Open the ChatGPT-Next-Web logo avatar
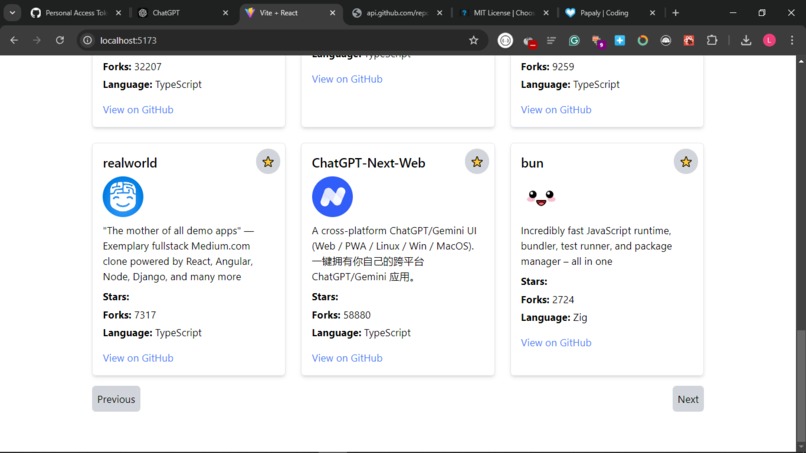This screenshot has height=453, width=806. click(x=332, y=196)
